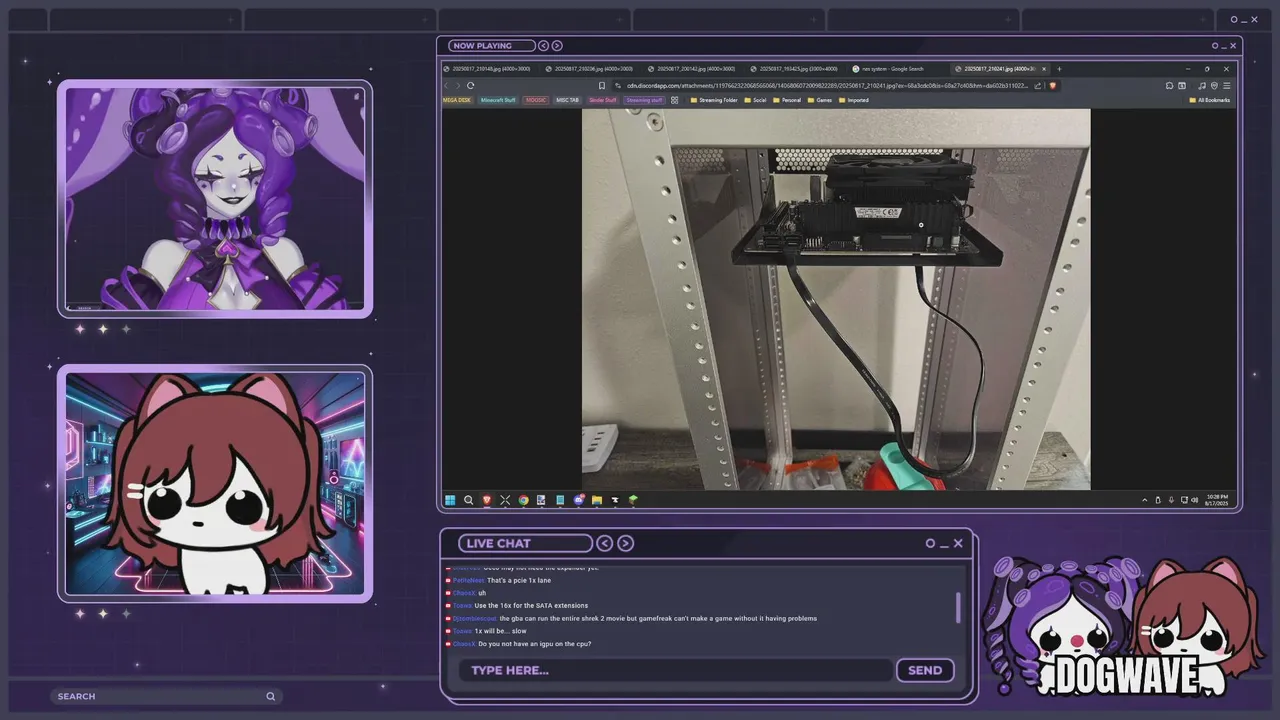Click chat message about igpu on the cpu
The width and height of the screenshot is (1280, 720).
(x=534, y=644)
